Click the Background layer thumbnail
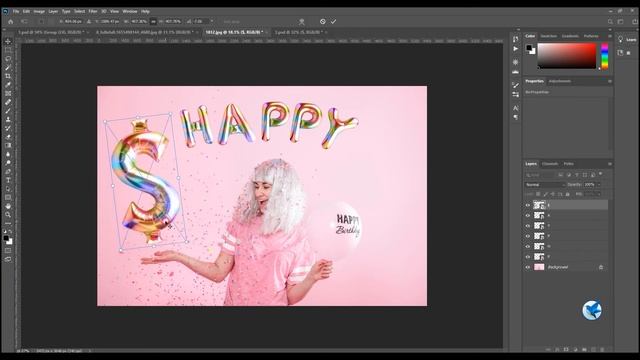Screen dimensions: 640x360 coord(539,267)
